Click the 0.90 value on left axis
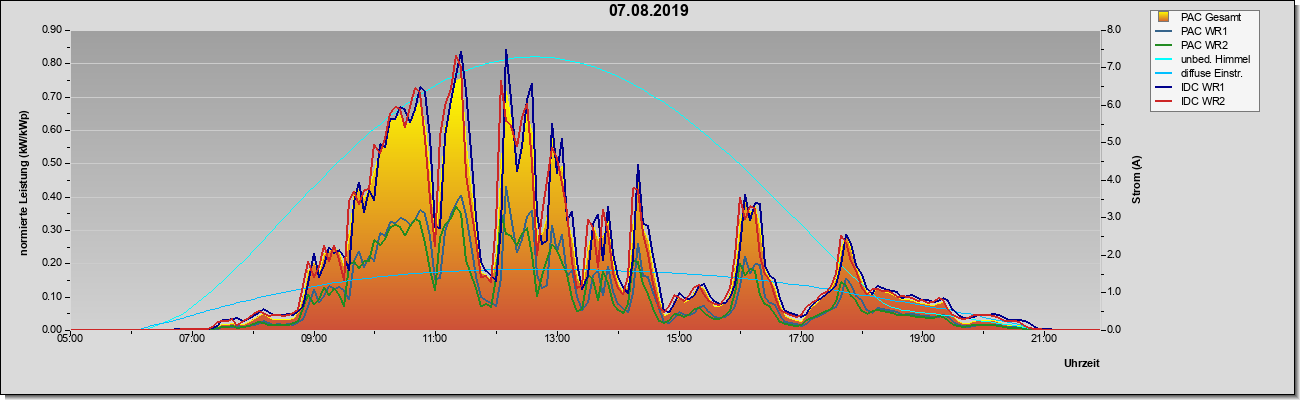1300x400 pixels. (x=51, y=30)
